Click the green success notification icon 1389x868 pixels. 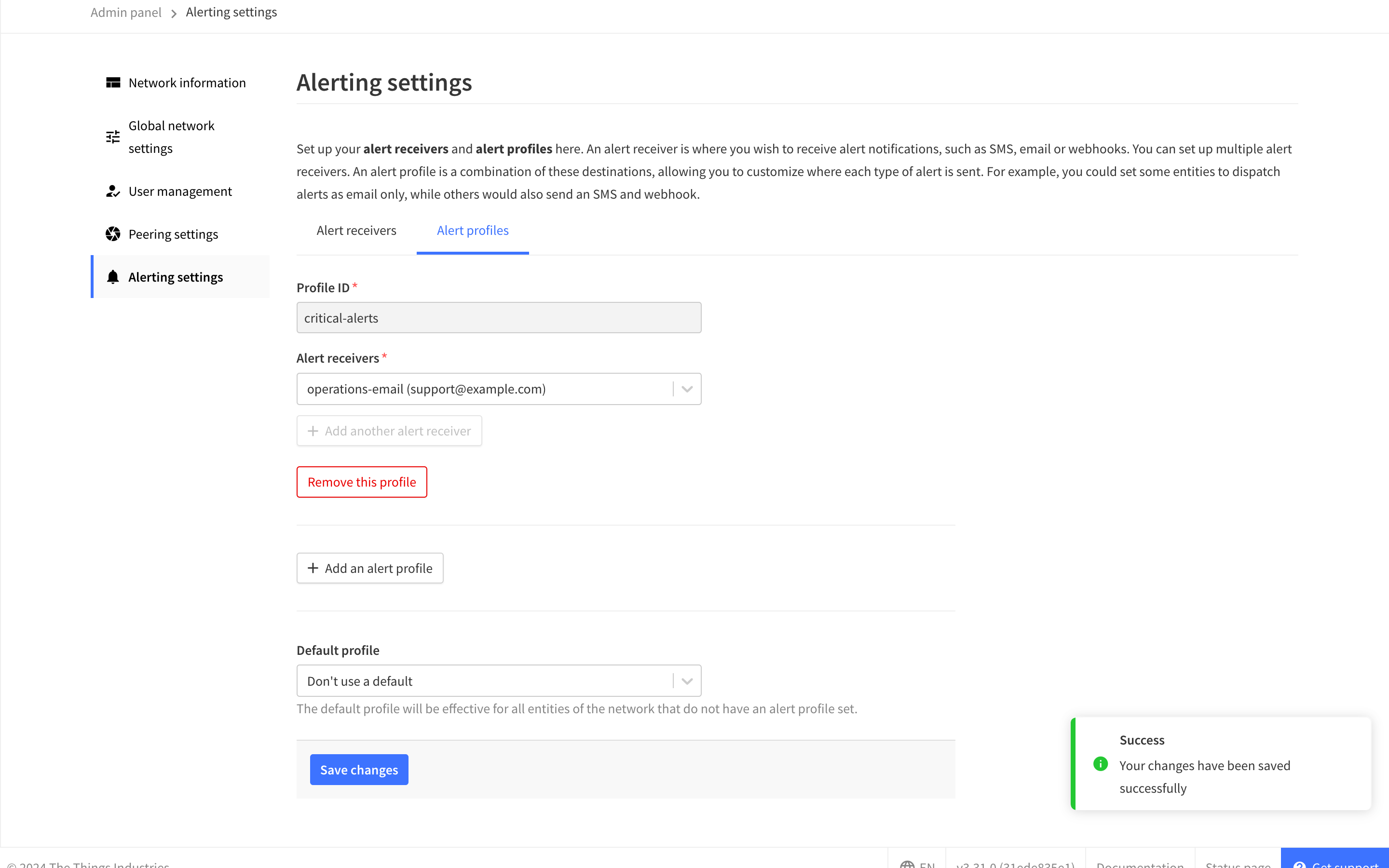(x=1100, y=764)
